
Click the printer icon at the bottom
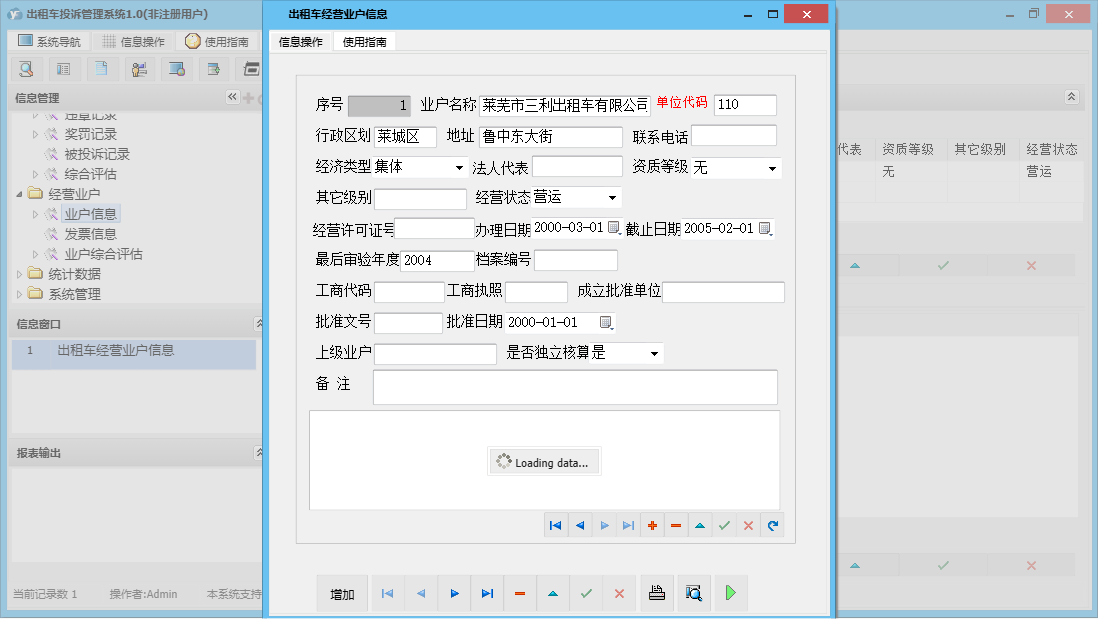(x=657, y=593)
